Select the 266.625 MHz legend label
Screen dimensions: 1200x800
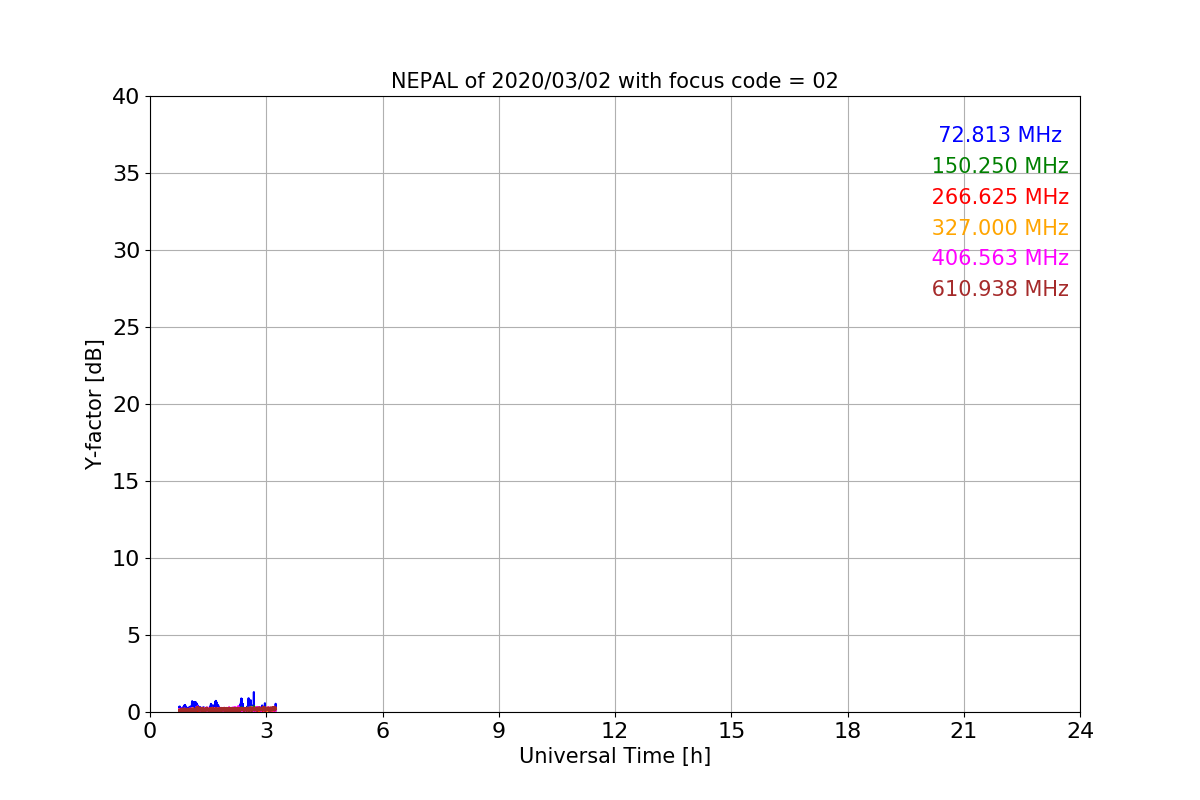point(1000,197)
